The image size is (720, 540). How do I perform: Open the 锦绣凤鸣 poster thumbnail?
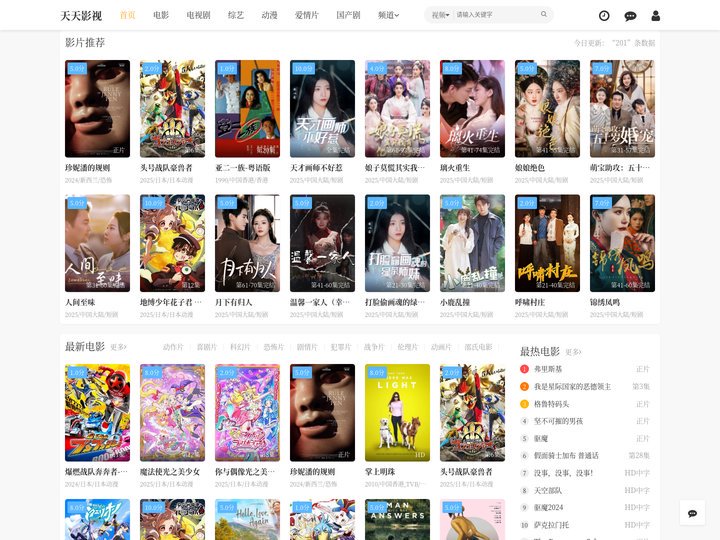[x=622, y=243]
